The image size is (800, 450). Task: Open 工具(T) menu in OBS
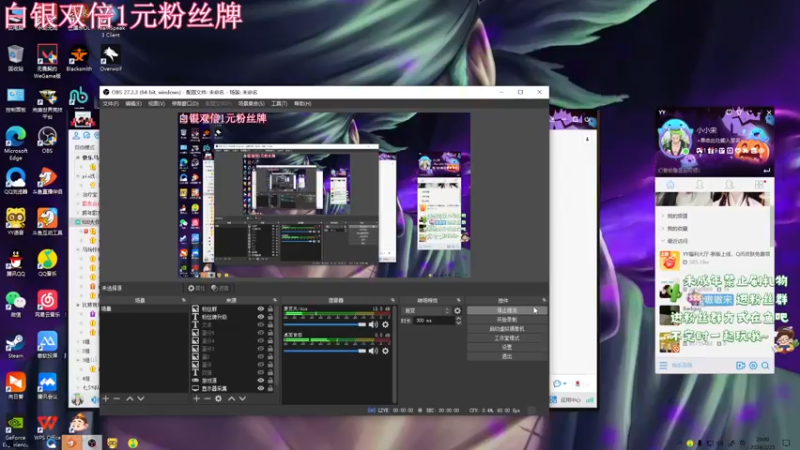pos(279,104)
